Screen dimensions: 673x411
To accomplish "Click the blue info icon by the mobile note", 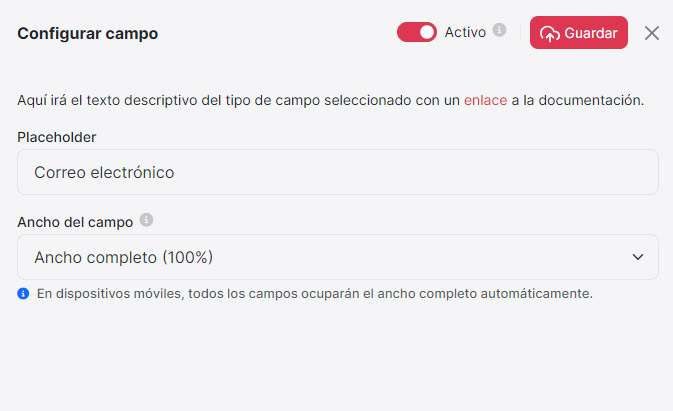I will click(23, 293).
